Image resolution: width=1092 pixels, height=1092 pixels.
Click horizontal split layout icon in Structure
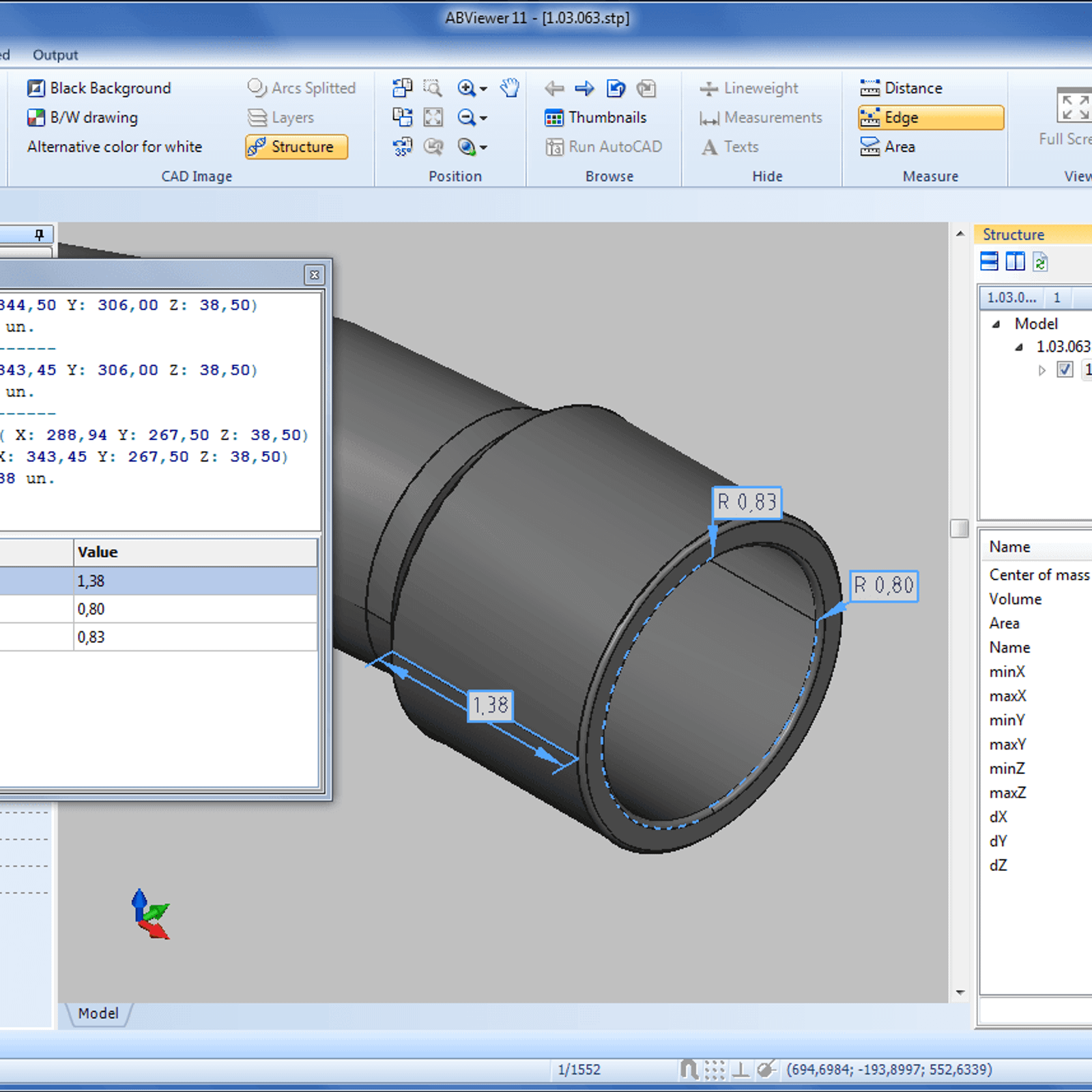[x=989, y=261]
